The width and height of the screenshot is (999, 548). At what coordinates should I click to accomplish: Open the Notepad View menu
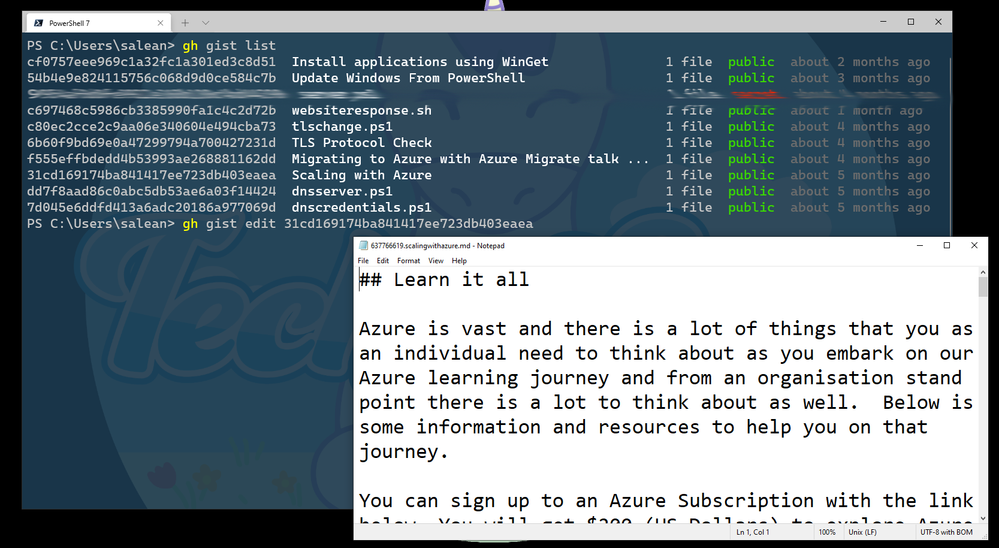click(436, 261)
